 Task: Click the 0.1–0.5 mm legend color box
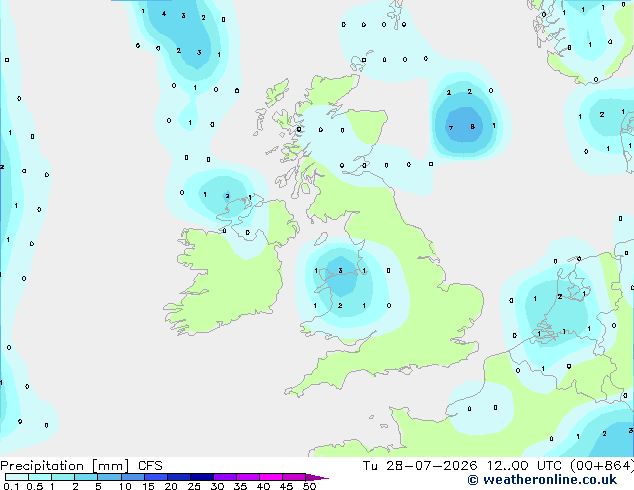pos(17,477)
